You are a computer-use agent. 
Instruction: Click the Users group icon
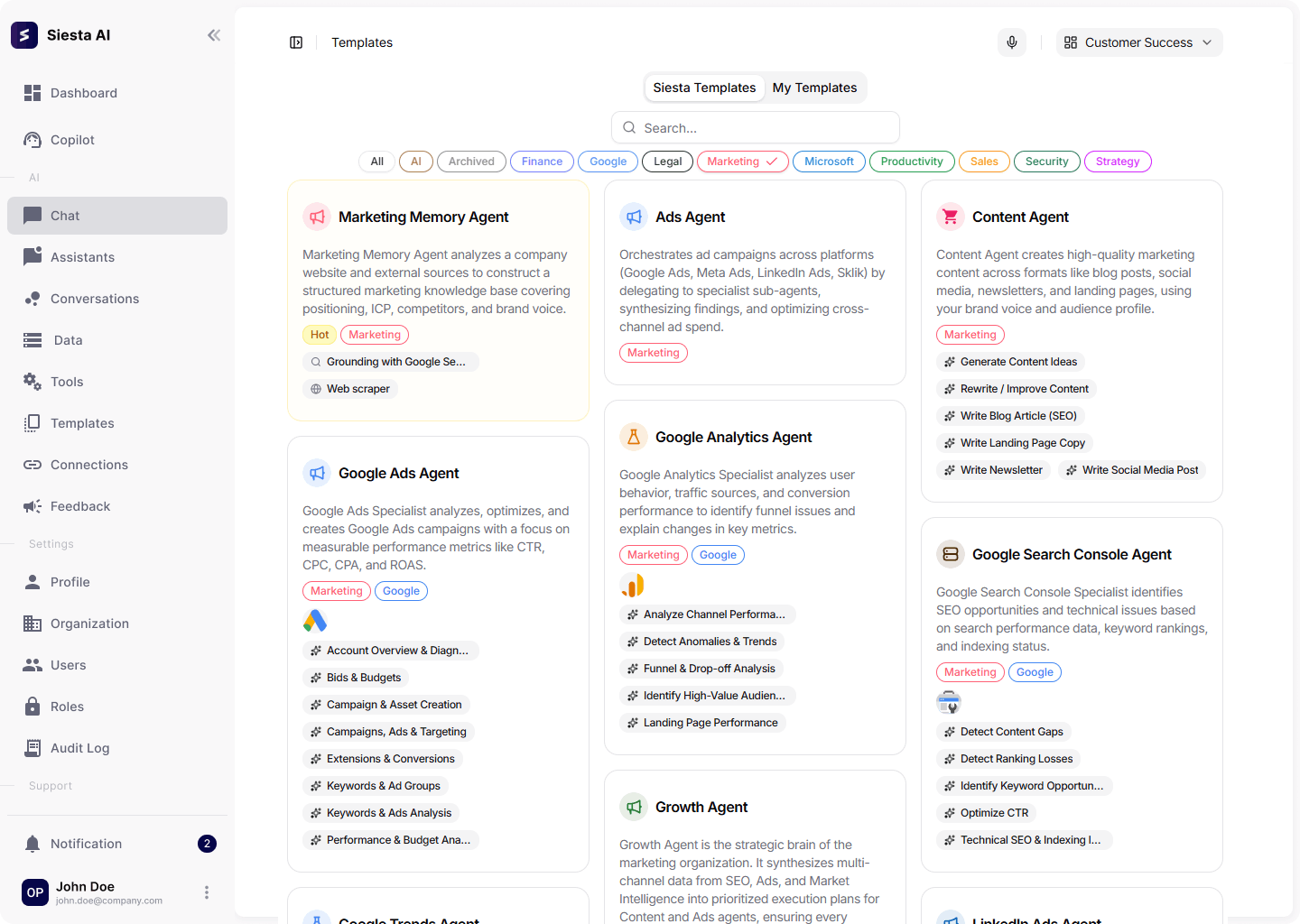pyautogui.click(x=32, y=665)
